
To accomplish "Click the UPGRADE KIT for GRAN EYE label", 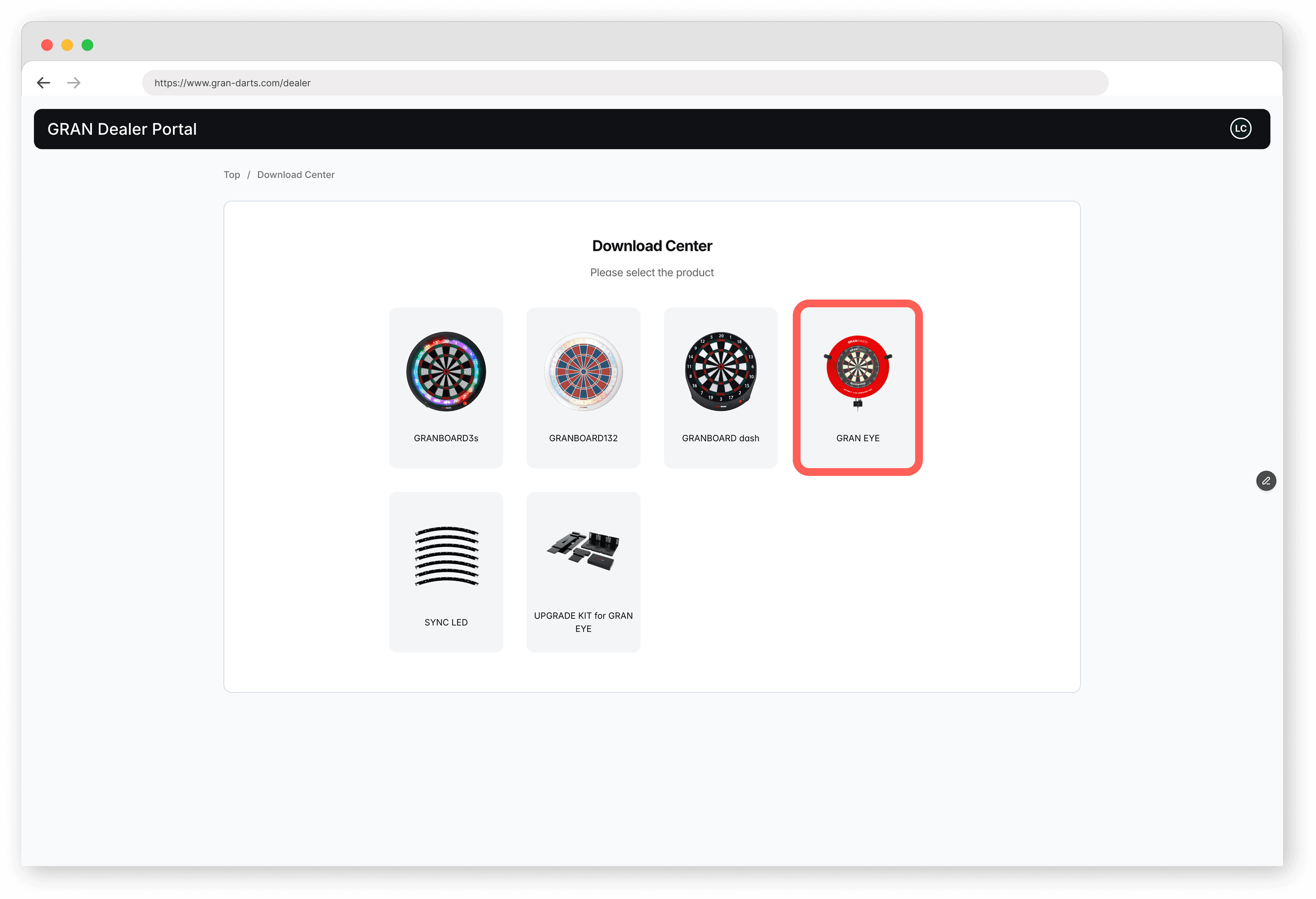I will [583, 622].
